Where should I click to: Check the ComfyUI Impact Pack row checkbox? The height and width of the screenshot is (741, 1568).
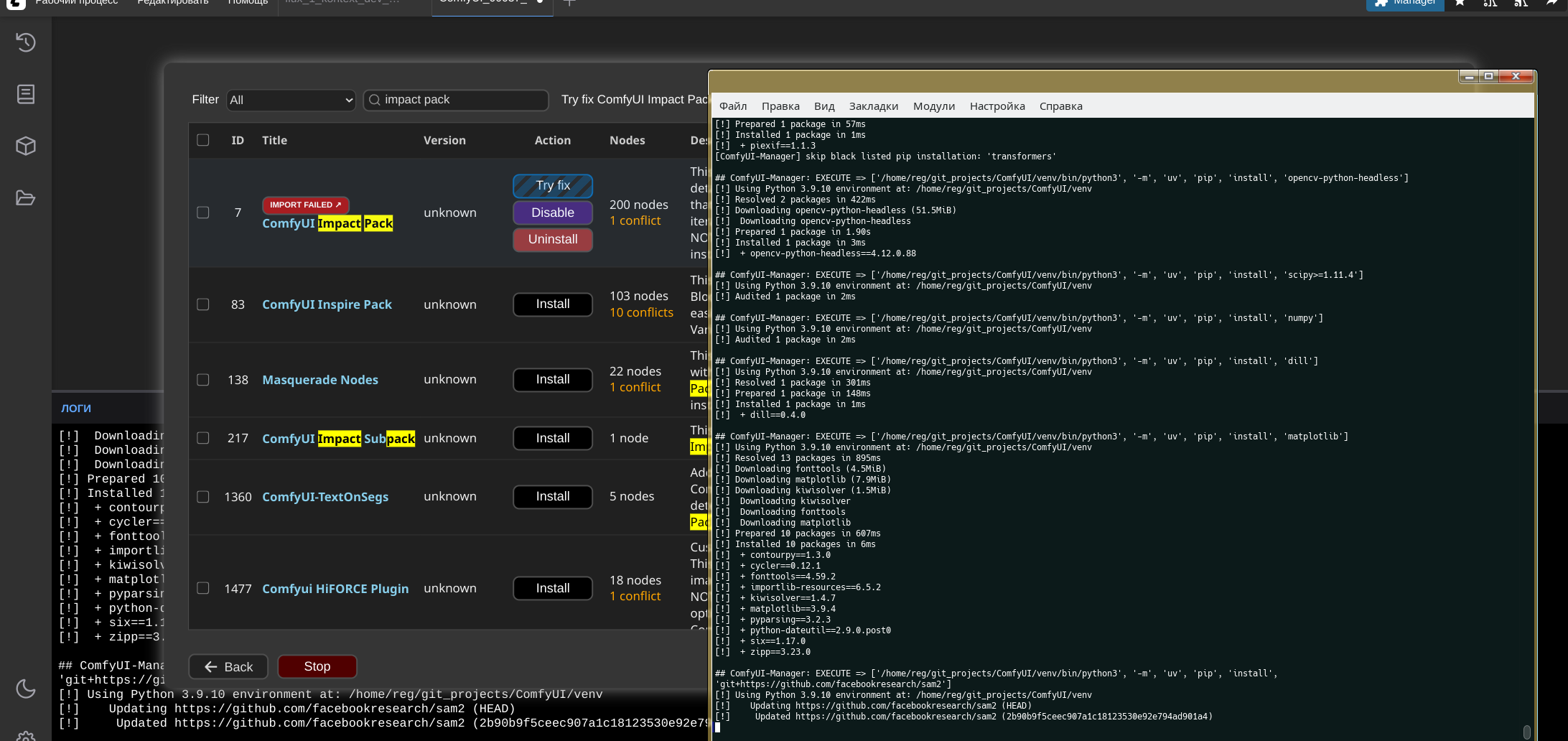pos(203,213)
